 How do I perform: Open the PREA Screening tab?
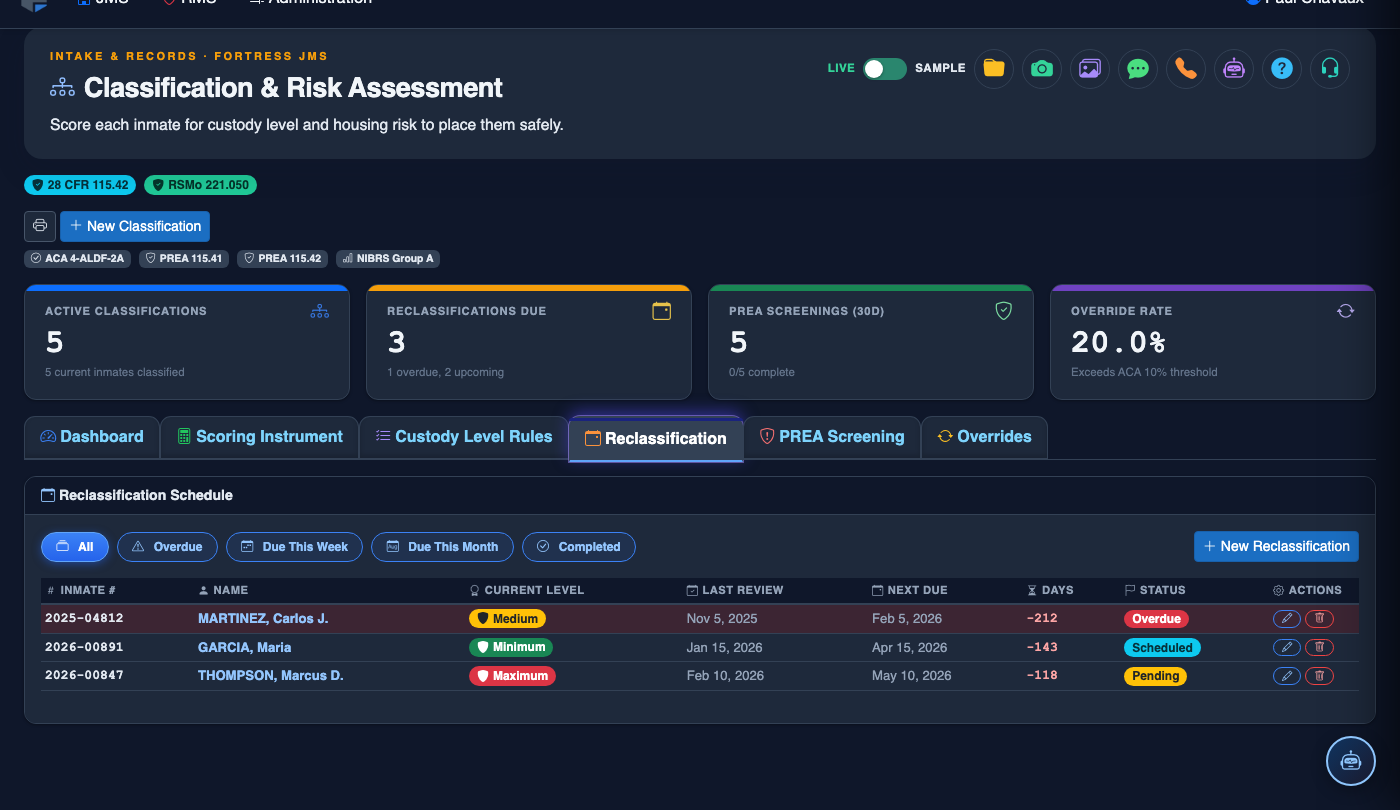point(832,437)
